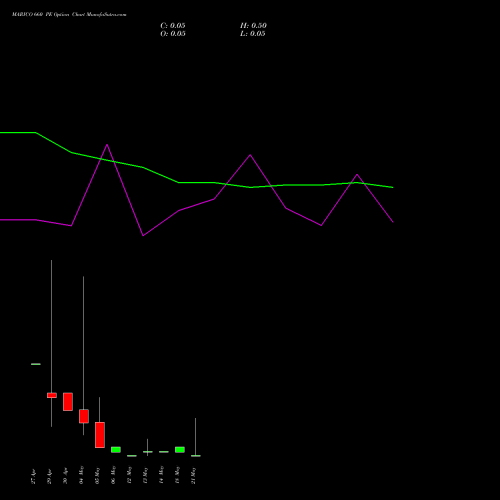Select the 29 Apr date label
This screenshot has width=500, height=500.
tap(49, 476)
